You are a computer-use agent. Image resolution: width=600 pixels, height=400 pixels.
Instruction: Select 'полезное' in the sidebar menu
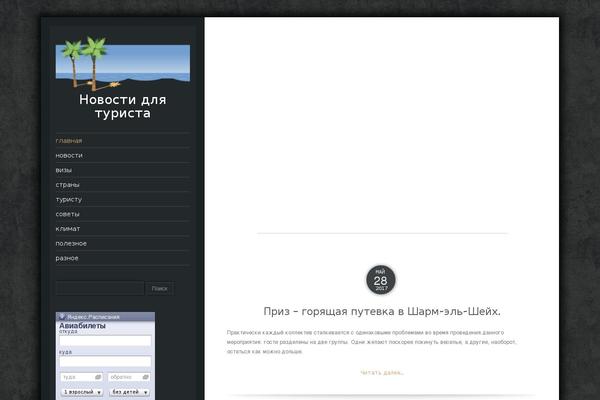click(71, 243)
